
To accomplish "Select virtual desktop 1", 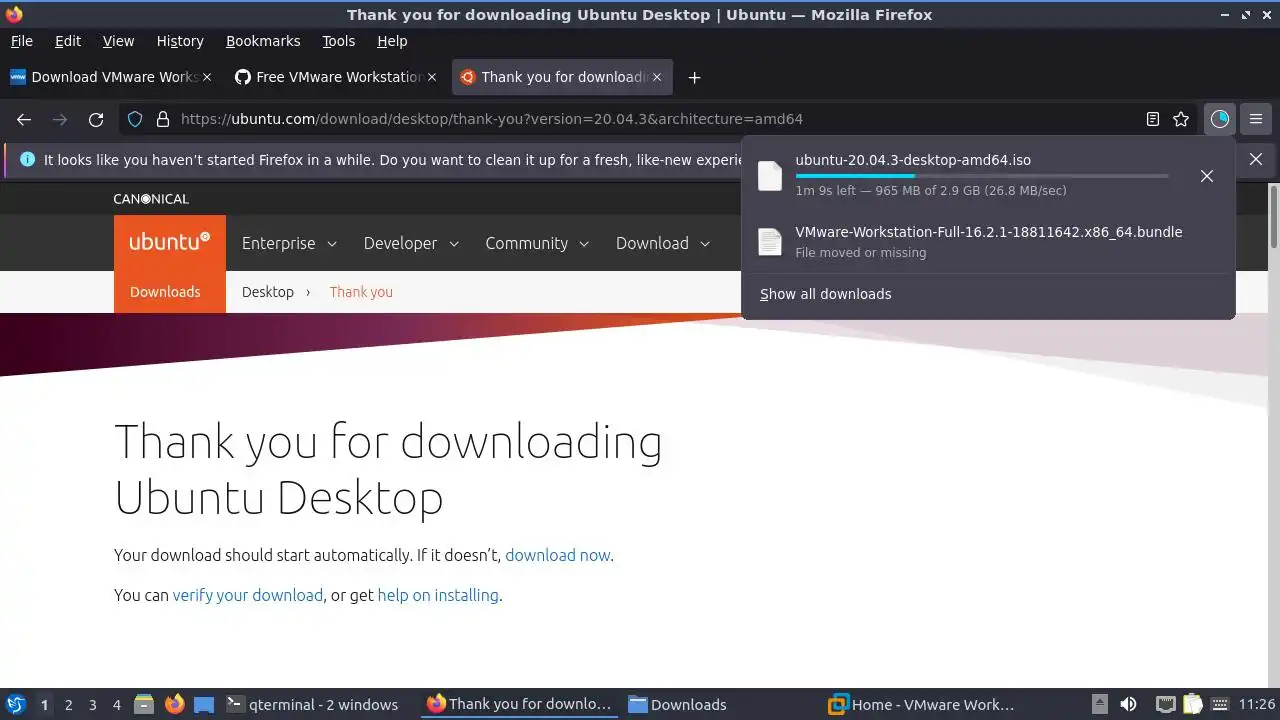I will click(x=44, y=705).
